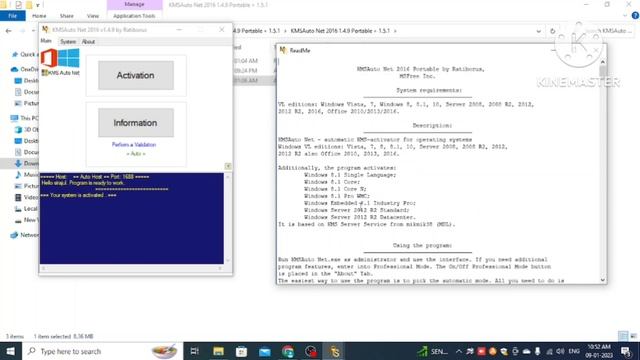Open Explorer help icon
This screenshot has width=640, height=360.
pyautogui.click(x=635, y=16)
